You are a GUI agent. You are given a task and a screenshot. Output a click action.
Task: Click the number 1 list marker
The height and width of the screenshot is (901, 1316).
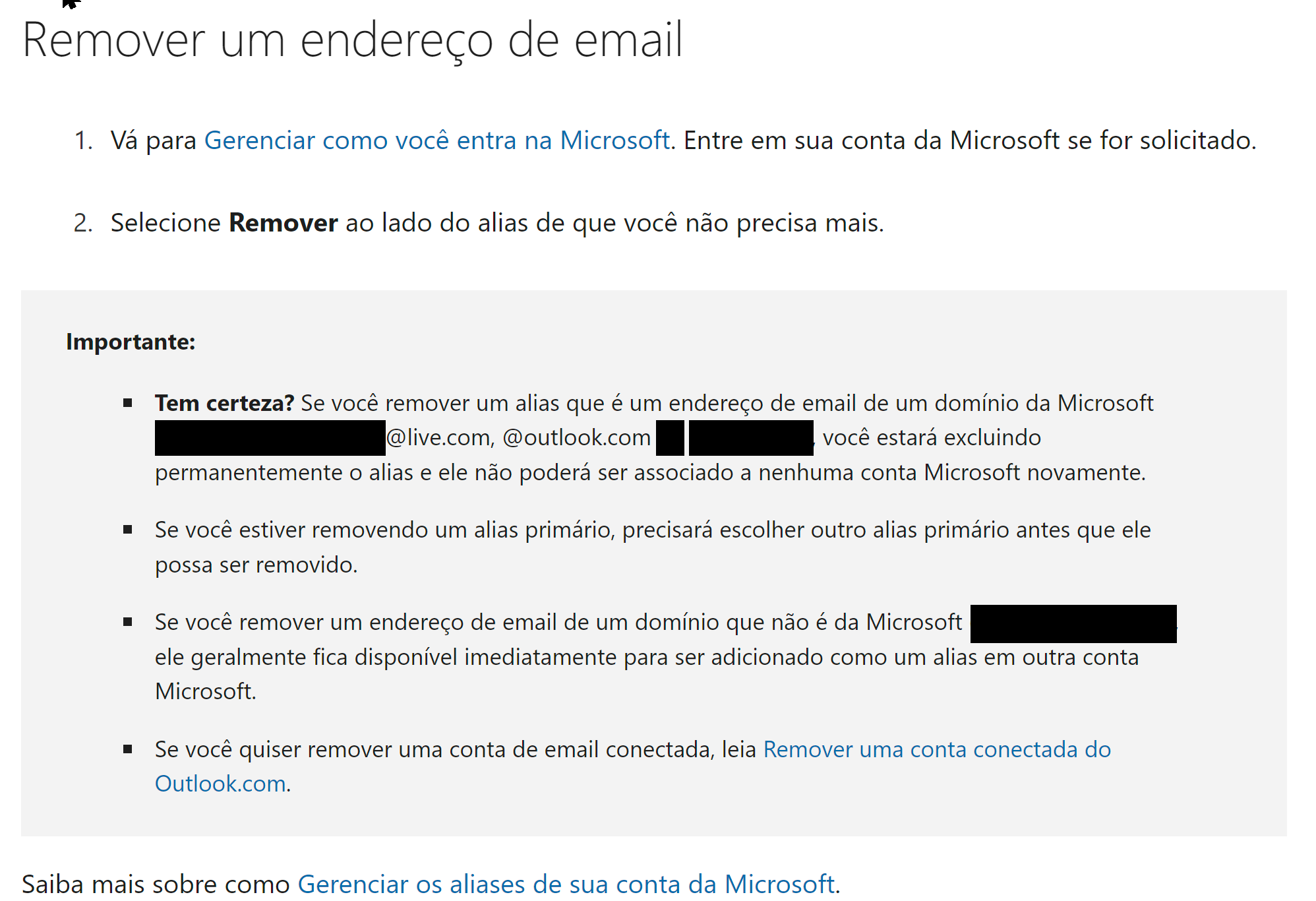pyautogui.click(x=83, y=140)
